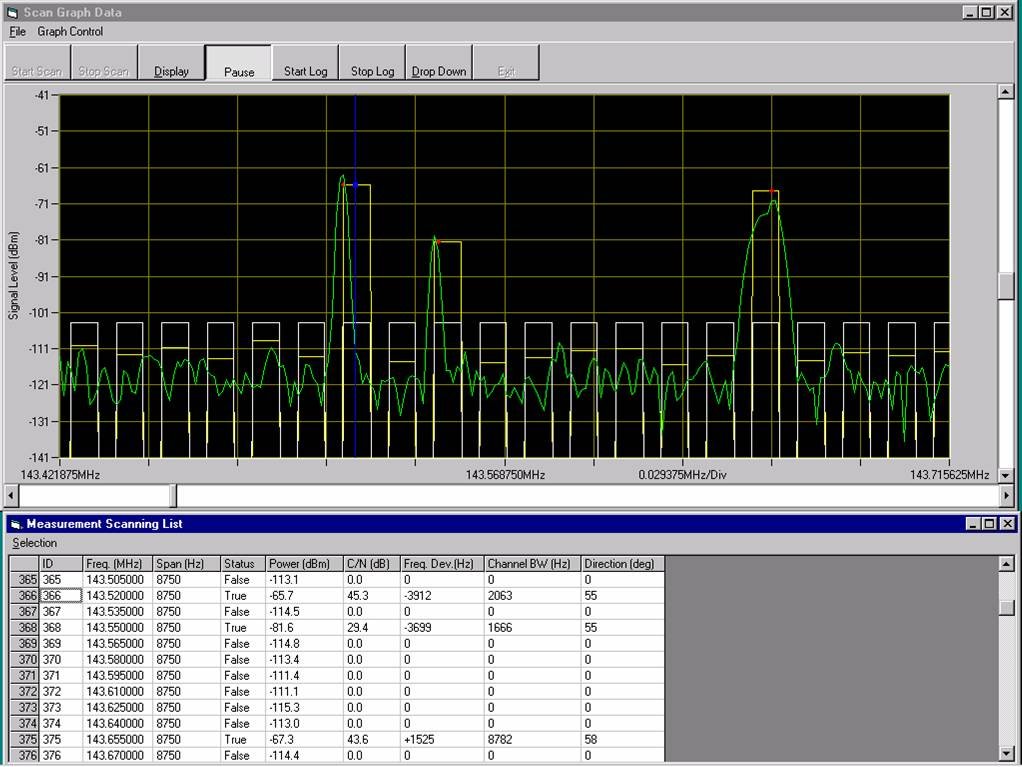Click frequency deviation value -3699
The height and width of the screenshot is (767, 1022).
click(x=443, y=628)
